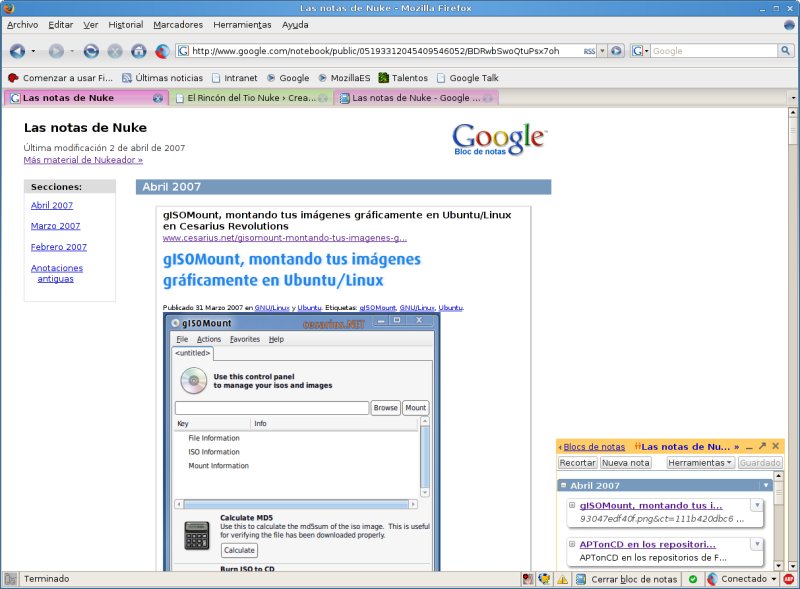Open the Marcadores menu

tap(178, 24)
